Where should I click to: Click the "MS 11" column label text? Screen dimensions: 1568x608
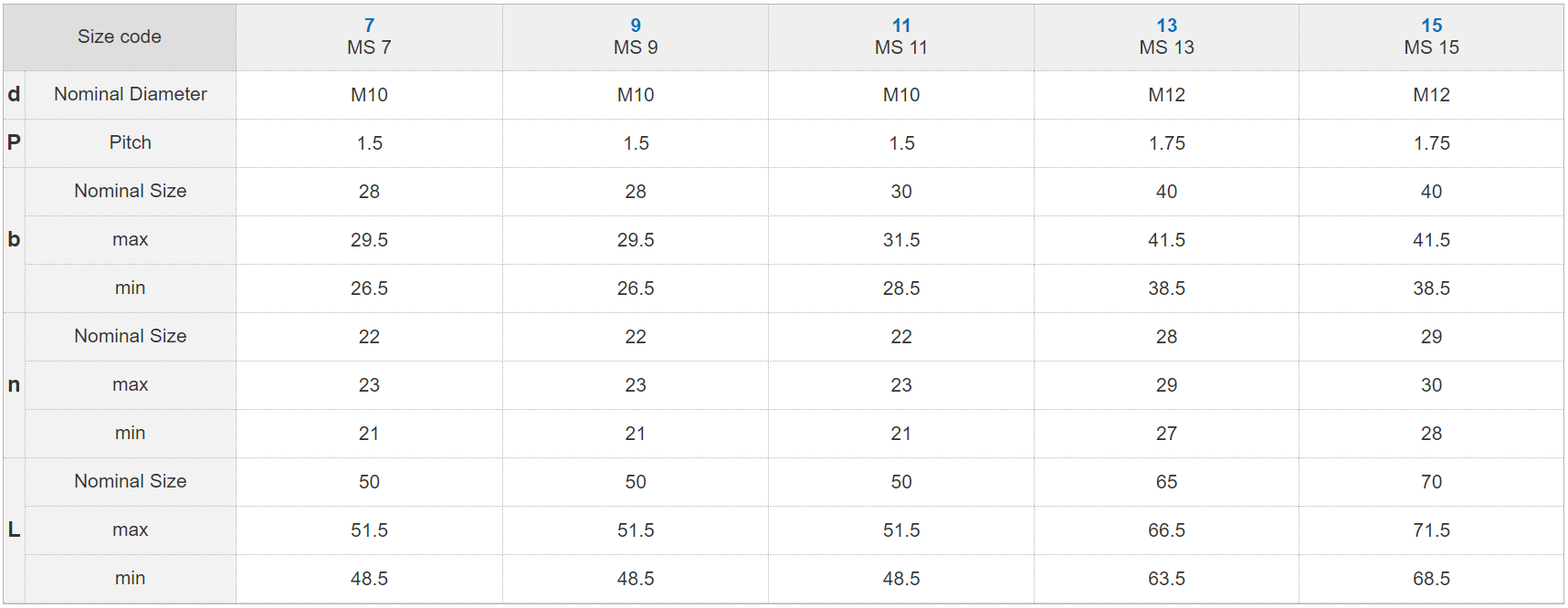[901, 47]
